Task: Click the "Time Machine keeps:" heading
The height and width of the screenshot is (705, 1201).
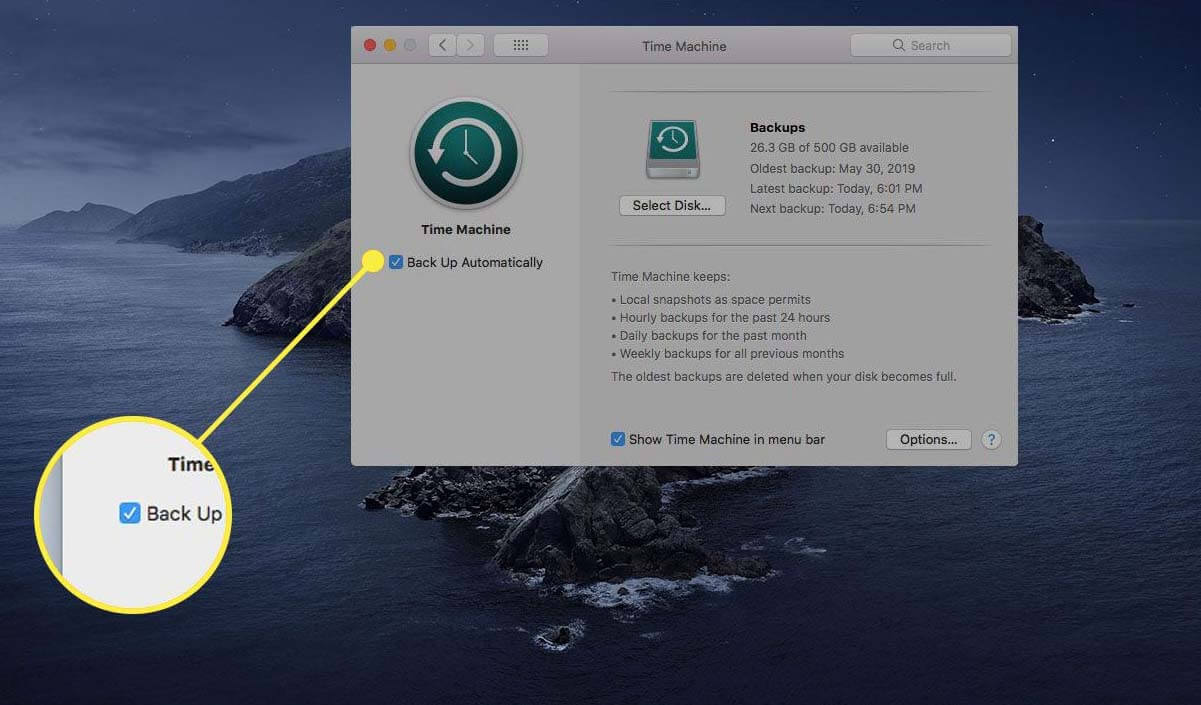Action: pos(670,276)
